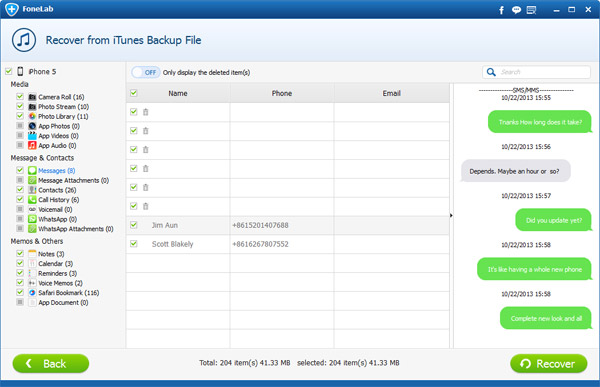Select the Voice Memos (2) category
Image resolution: width=600 pixels, height=387 pixels.
(60, 283)
